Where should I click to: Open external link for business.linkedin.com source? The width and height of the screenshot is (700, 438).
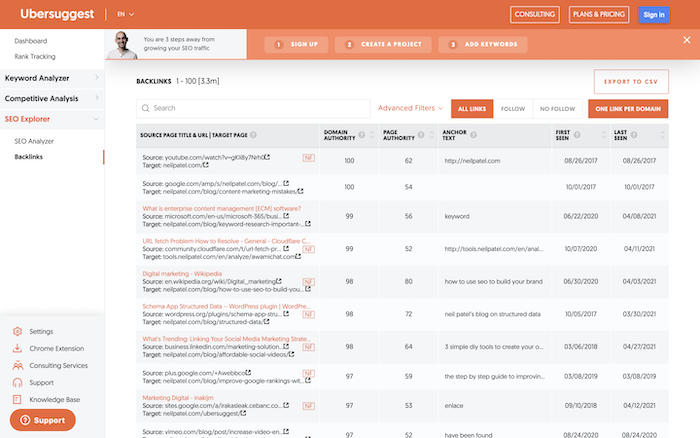[x=286, y=346]
